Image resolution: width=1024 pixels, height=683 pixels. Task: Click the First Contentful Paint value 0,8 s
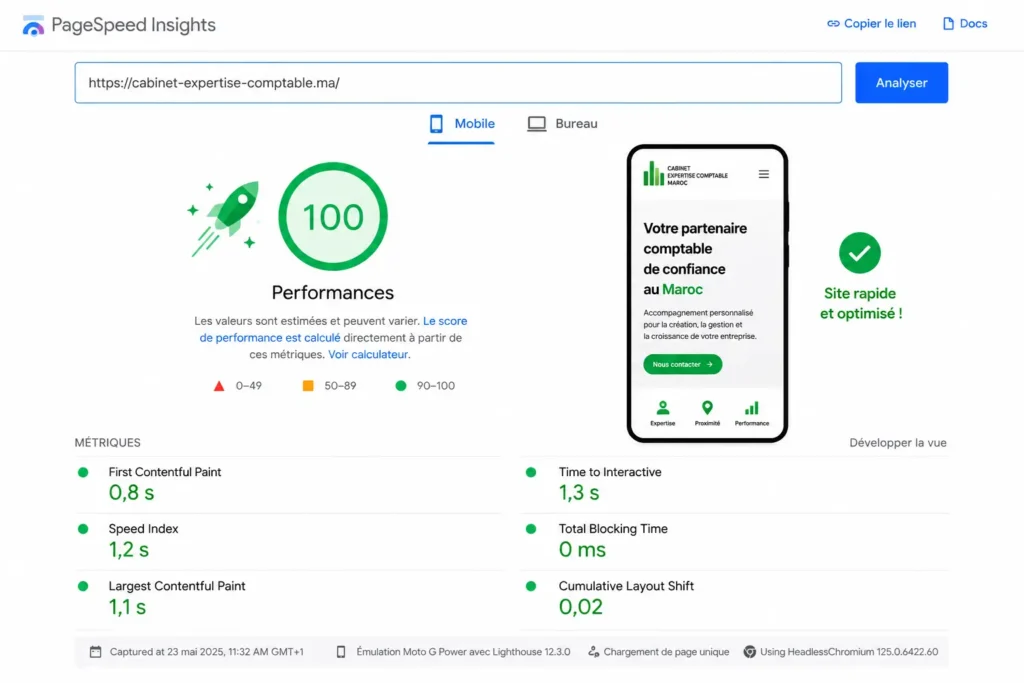coord(131,493)
